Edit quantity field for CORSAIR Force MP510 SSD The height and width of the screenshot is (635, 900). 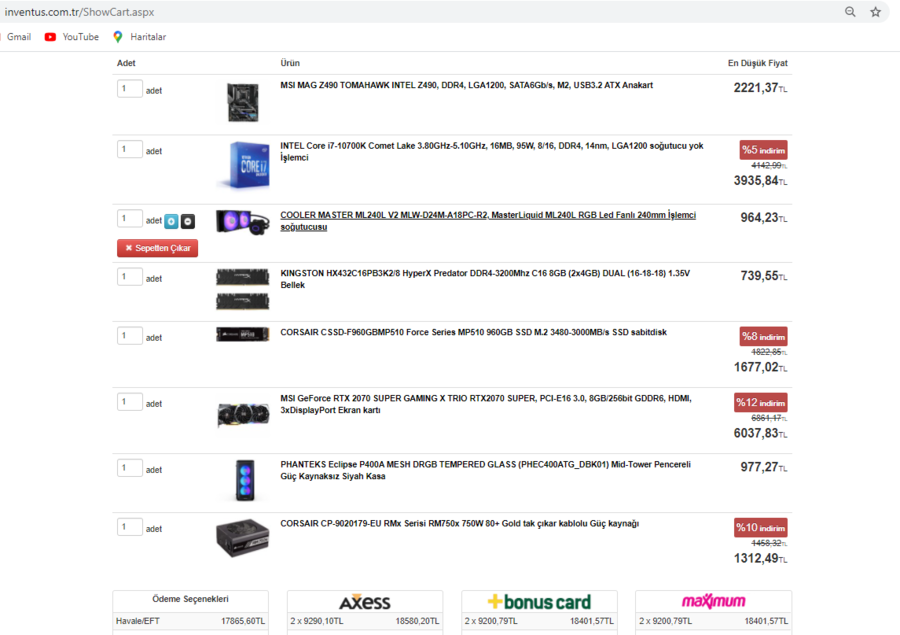130,336
